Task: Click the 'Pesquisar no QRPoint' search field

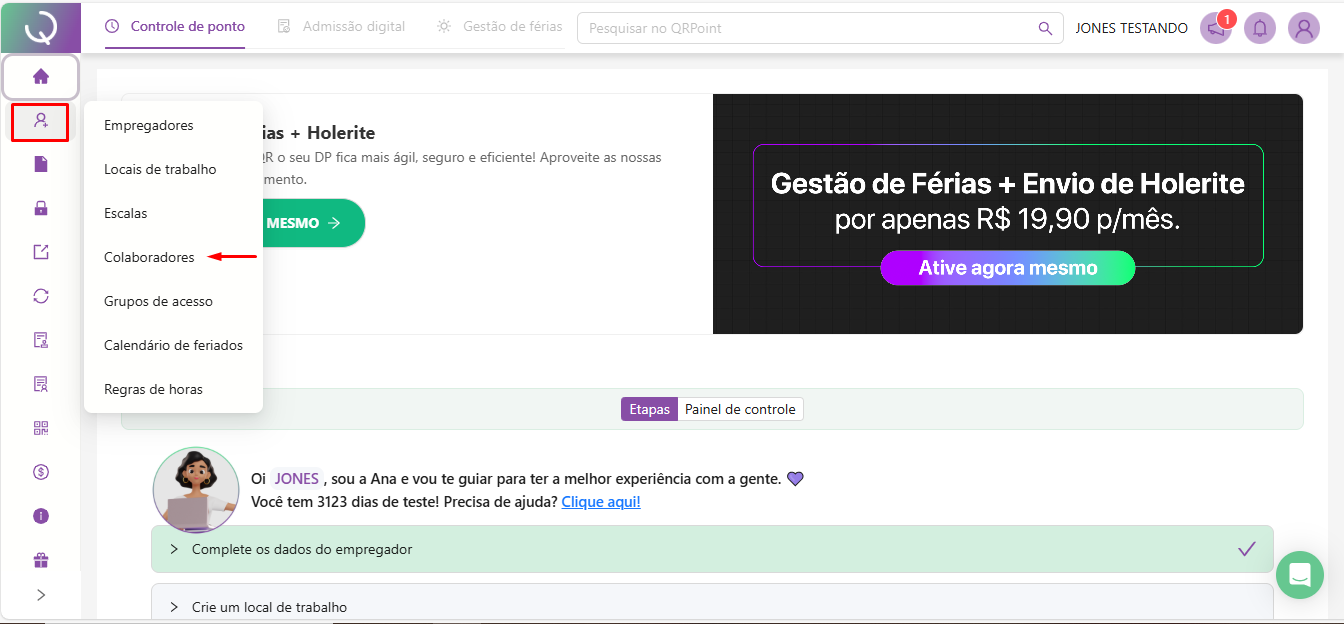Action: [810, 28]
